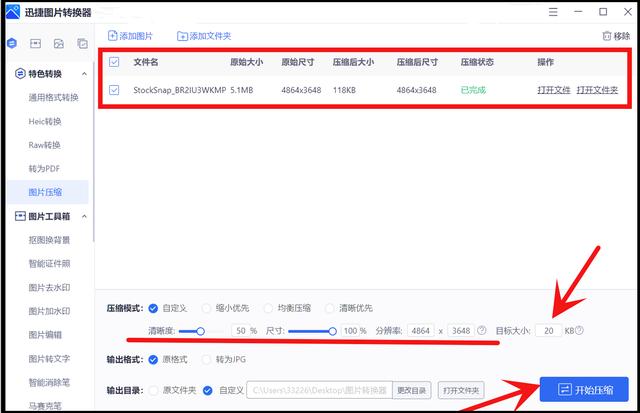The height and width of the screenshot is (413, 640).
Task: Collapse the 图片工具箱 section chevron
Action: 84,216
